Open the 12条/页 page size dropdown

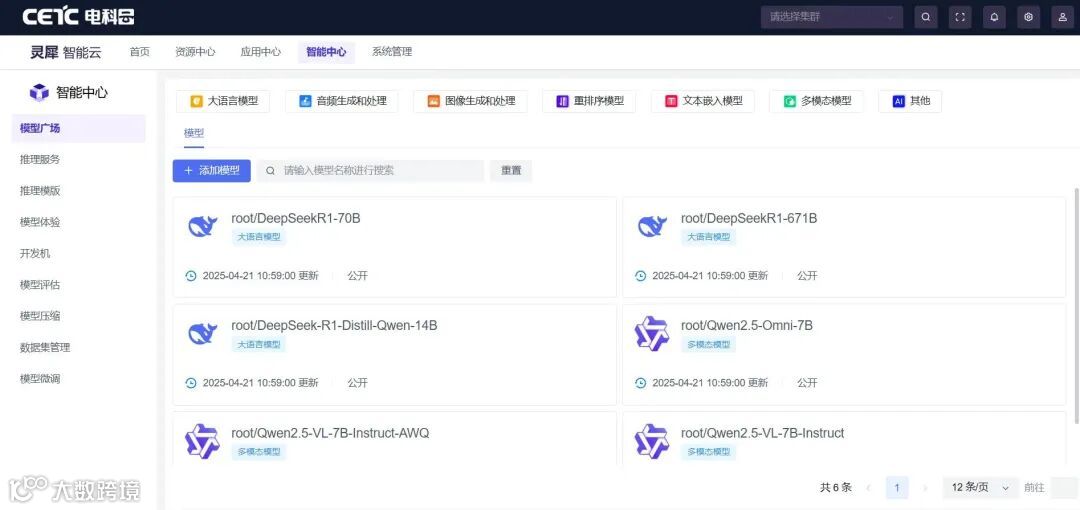[980, 487]
